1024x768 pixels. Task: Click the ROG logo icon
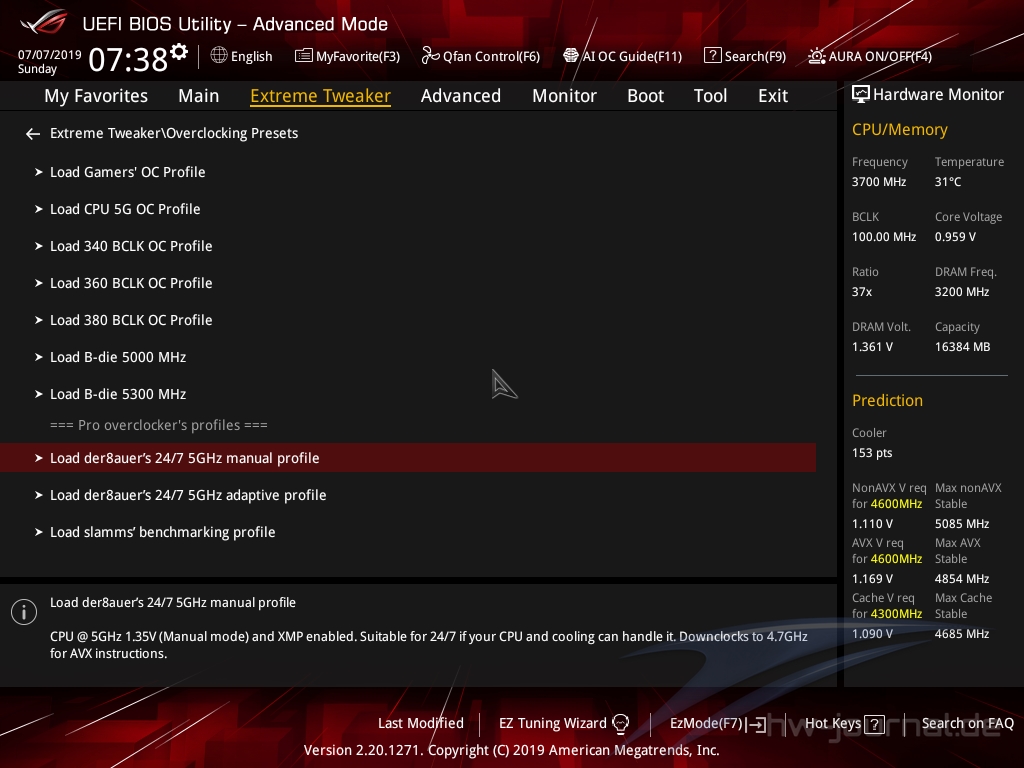pos(44,22)
